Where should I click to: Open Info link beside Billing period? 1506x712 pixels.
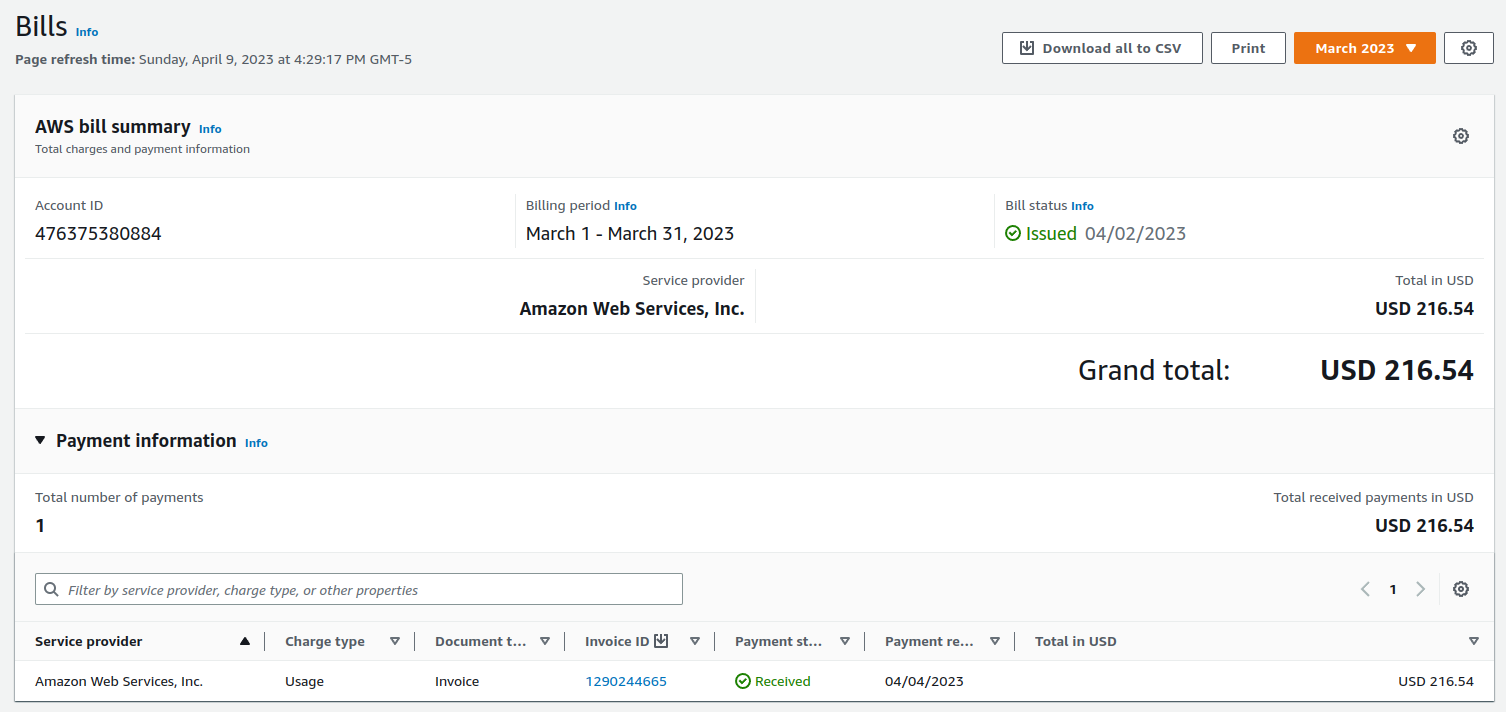point(625,206)
